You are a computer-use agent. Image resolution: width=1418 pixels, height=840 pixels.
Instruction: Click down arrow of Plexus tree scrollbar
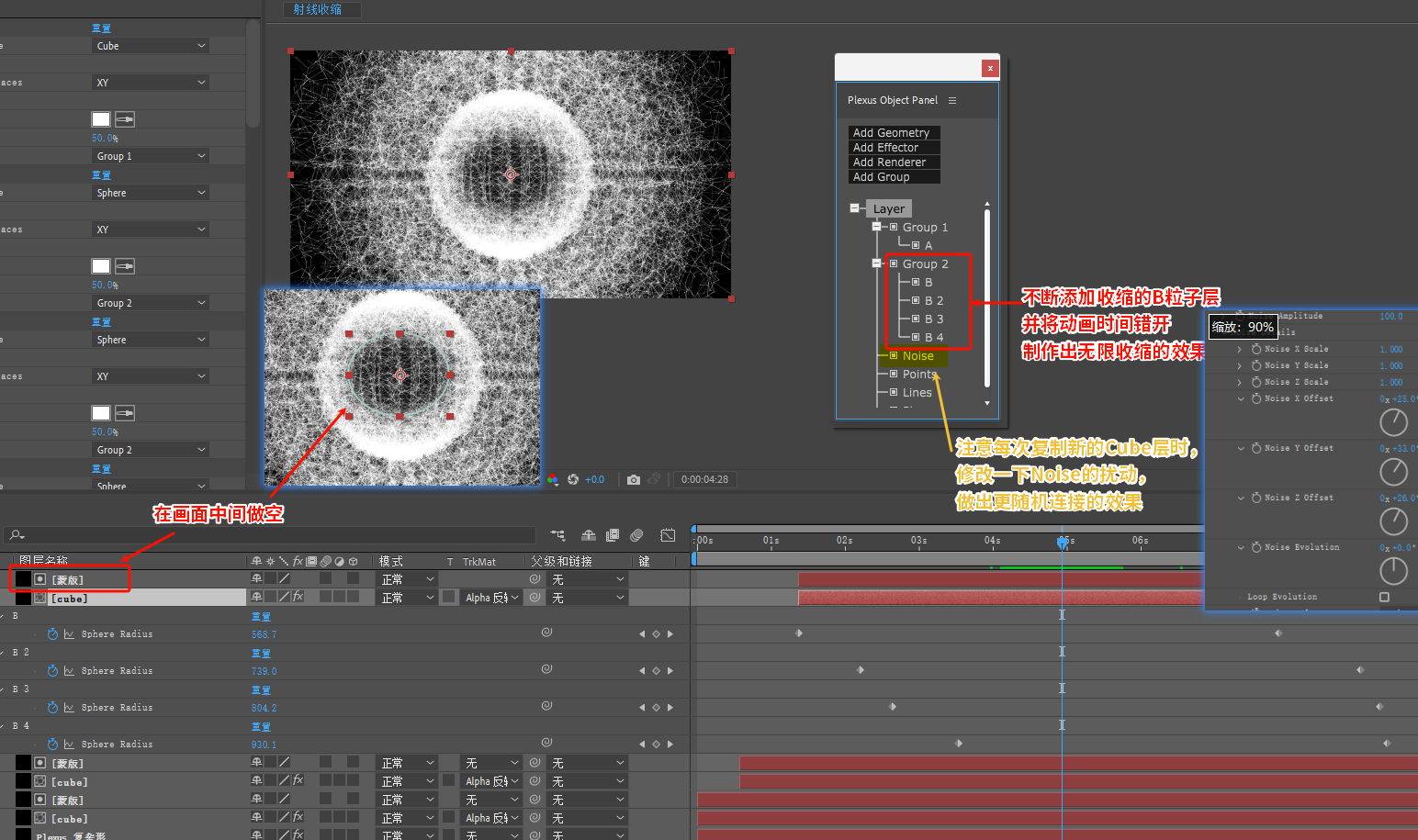[x=987, y=402]
